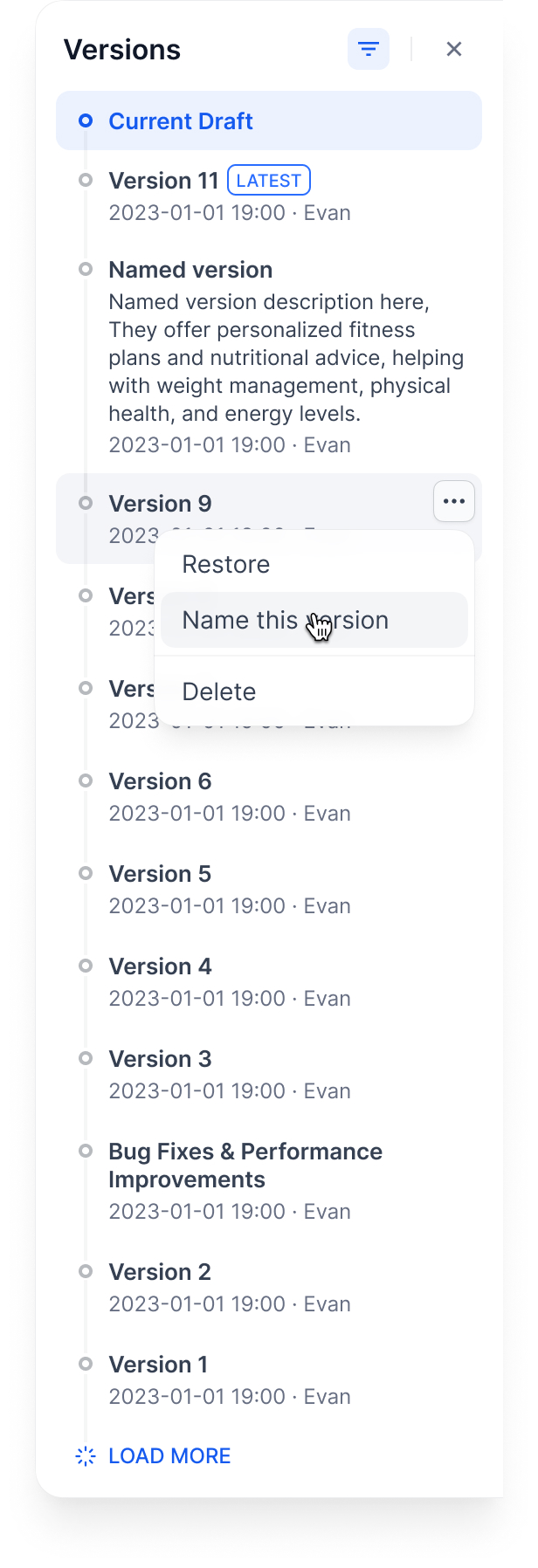Close the Versions panel
The image size is (538, 1568).
tap(453, 50)
